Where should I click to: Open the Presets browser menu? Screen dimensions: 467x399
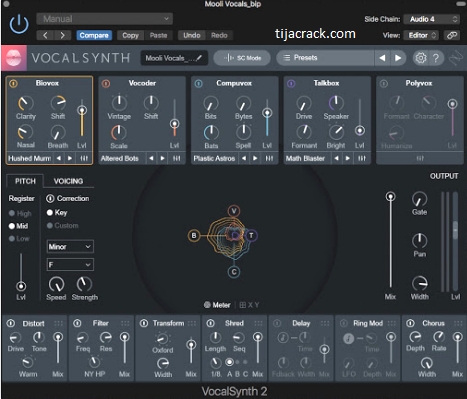pos(325,58)
